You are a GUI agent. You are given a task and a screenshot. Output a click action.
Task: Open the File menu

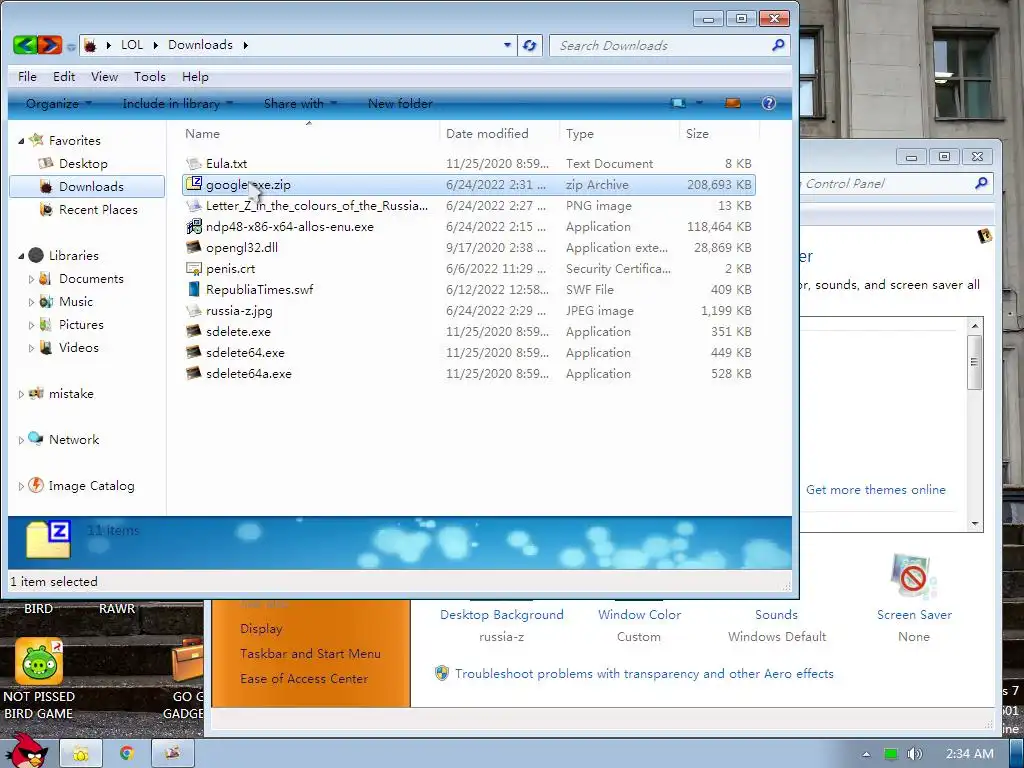click(x=27, y=76)
